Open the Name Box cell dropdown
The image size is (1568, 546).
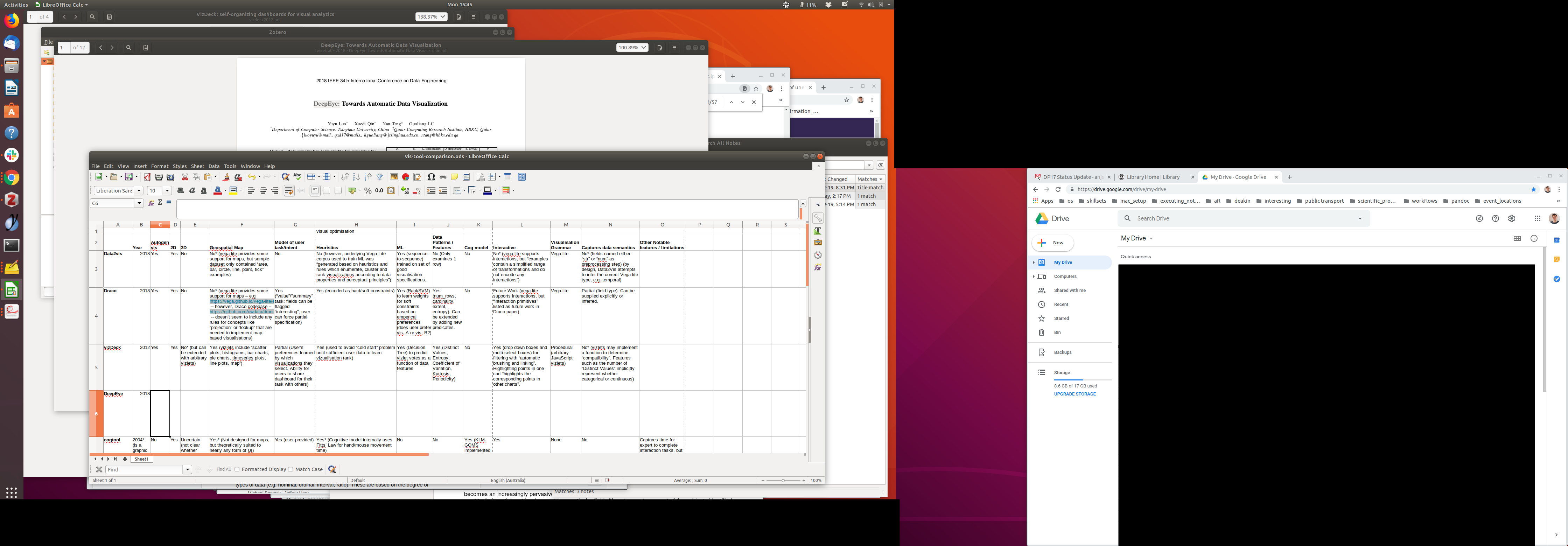139,203
